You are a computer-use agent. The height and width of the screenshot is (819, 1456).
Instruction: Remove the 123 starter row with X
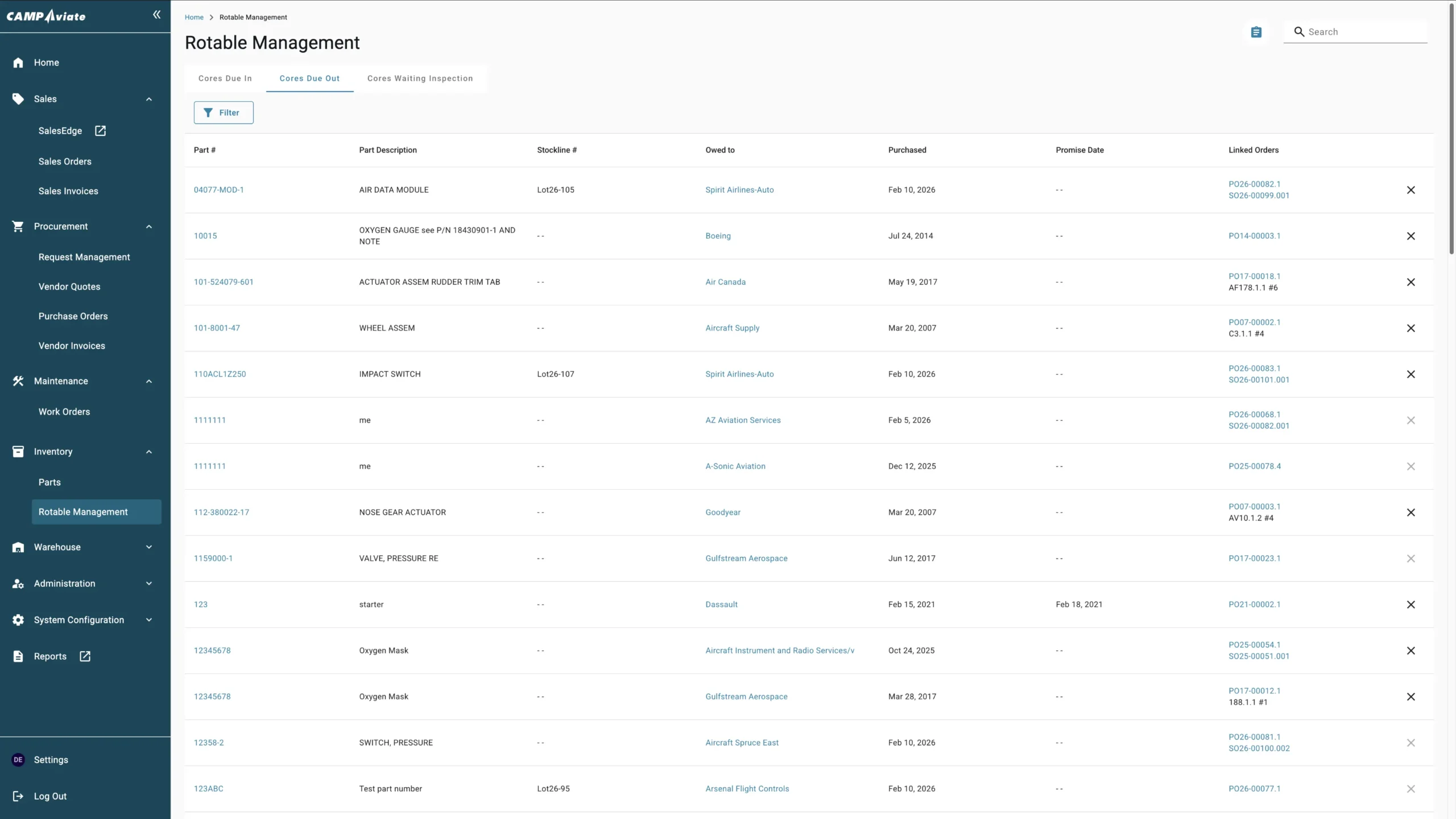pyautogui.click(x=1411, y=605)
